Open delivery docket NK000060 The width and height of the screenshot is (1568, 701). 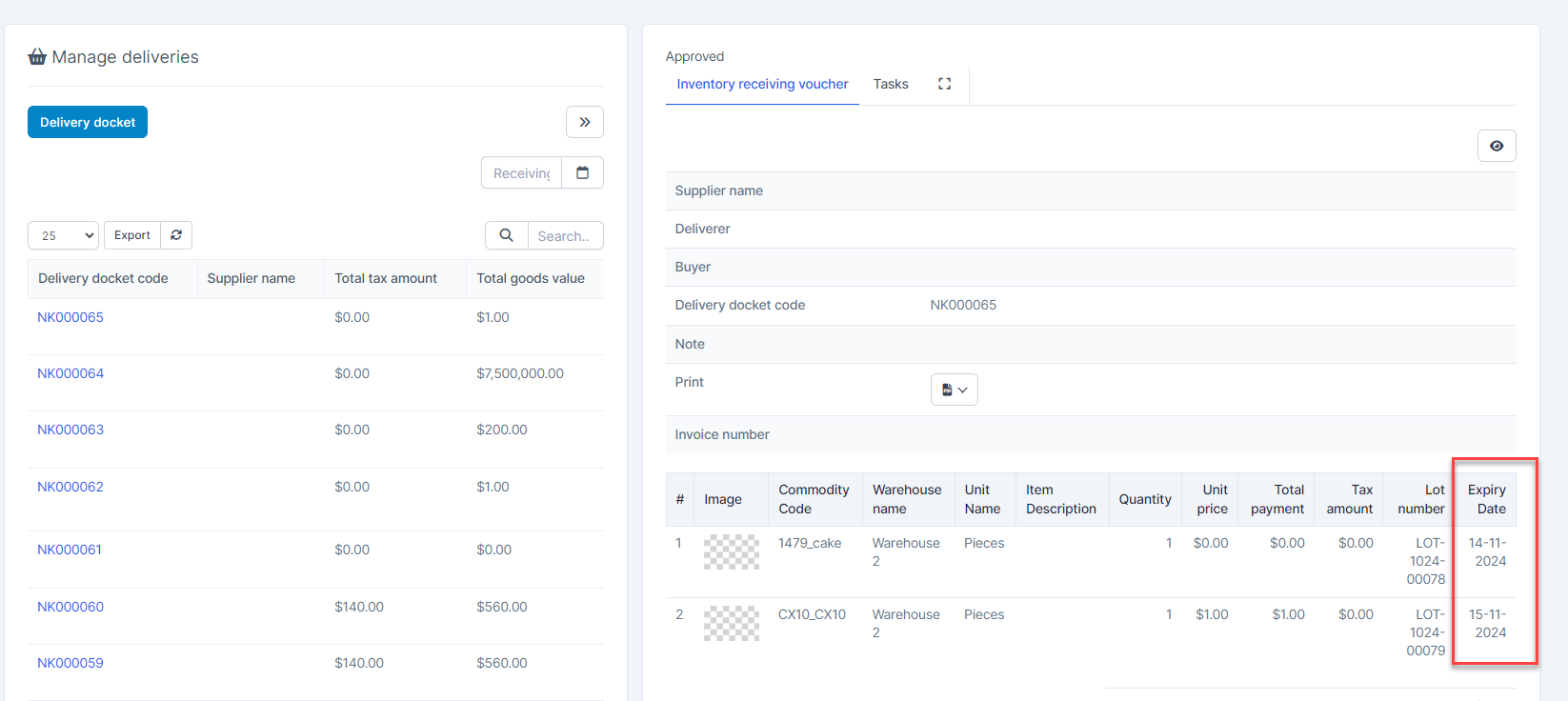click(70, 607)
